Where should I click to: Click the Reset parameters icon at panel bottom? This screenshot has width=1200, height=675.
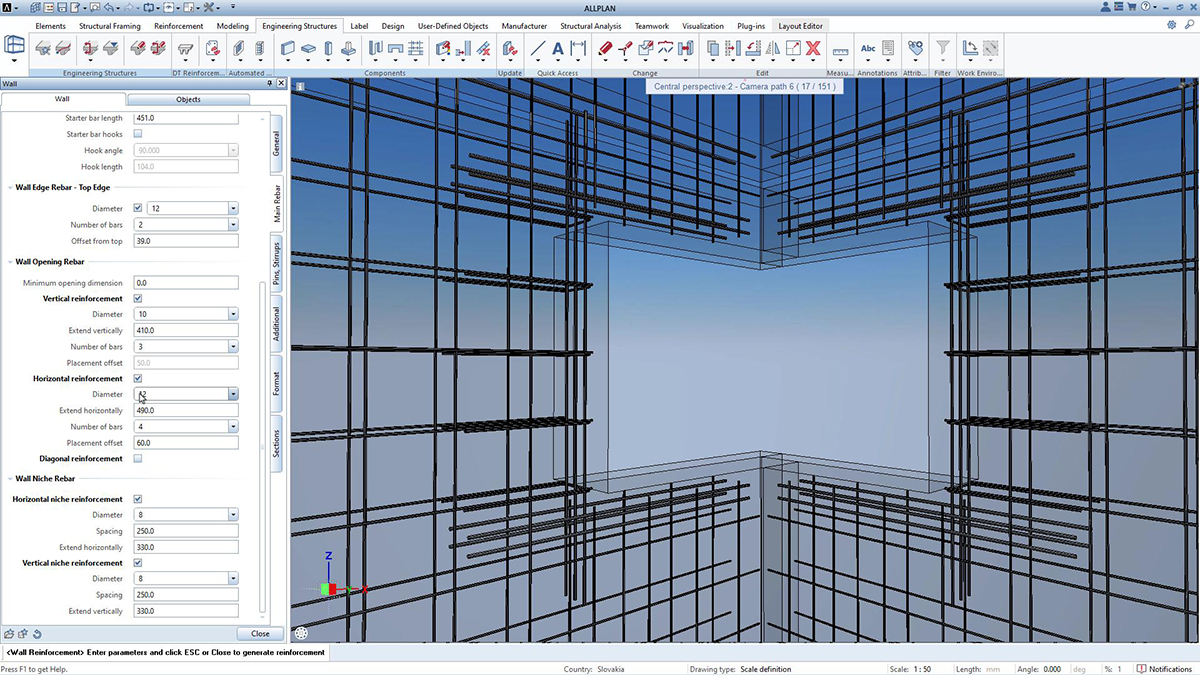[x=37, y=633]
